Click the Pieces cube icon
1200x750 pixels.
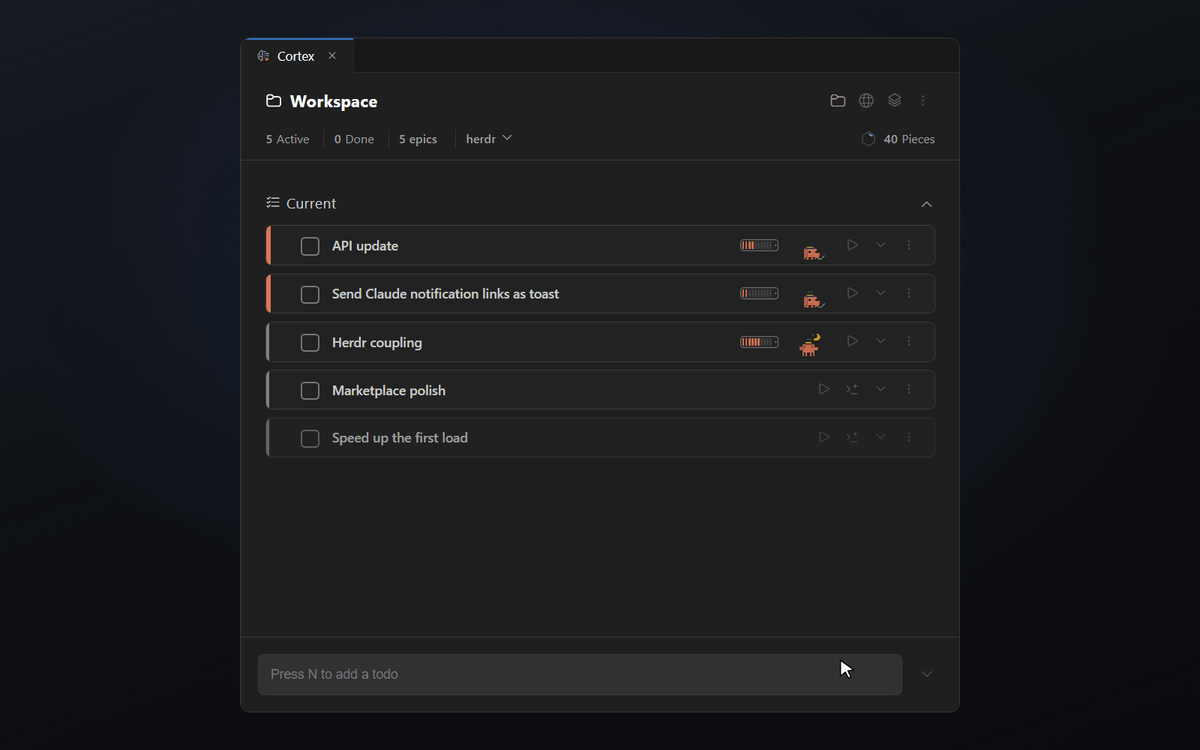868,139
